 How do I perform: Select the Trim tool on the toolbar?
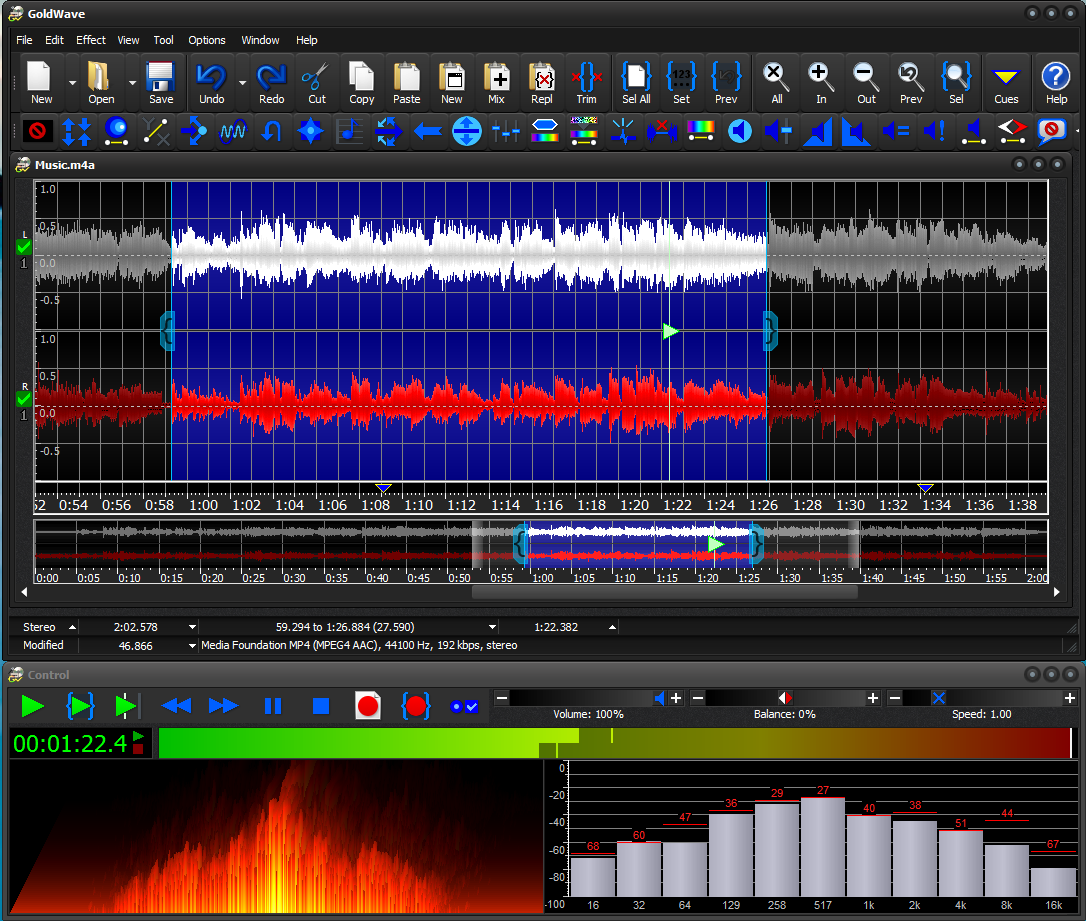click(x=587, y=83)
